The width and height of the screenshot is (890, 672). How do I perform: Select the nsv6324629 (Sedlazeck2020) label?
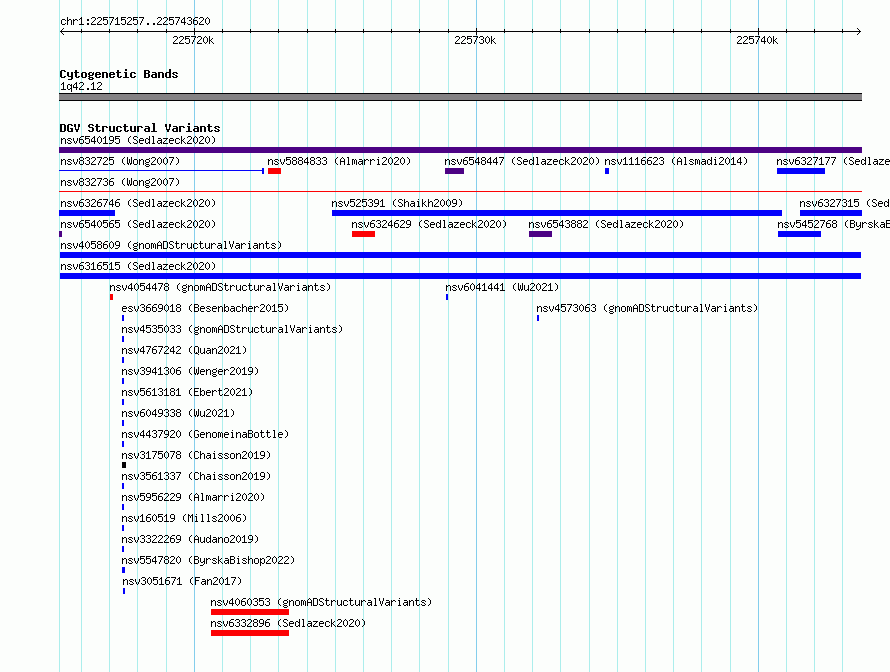(429, 224)
